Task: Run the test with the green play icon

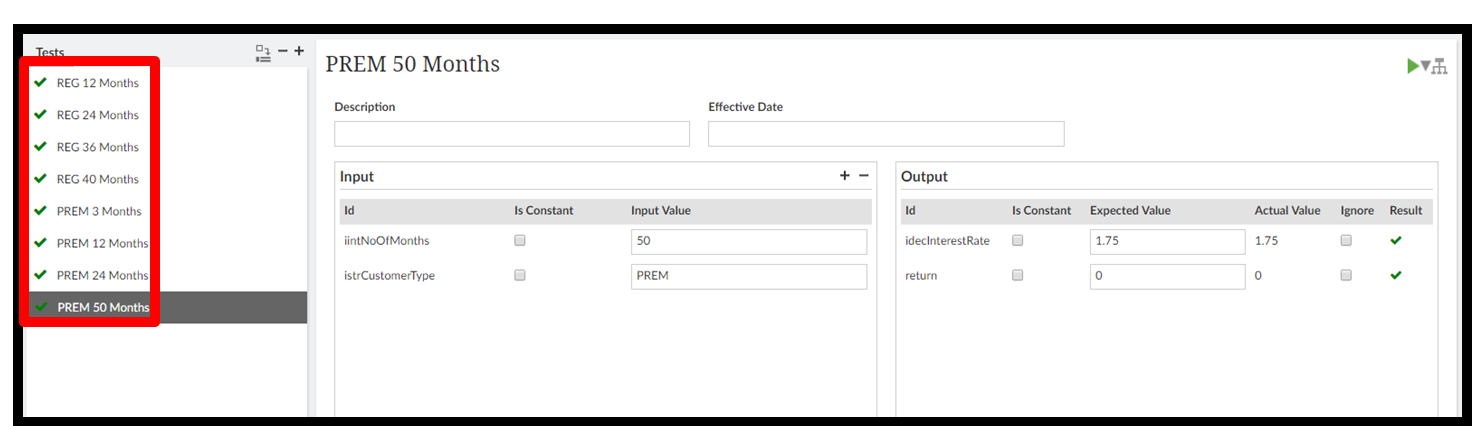Action: pyautogui.click(x=1412, y=66)
